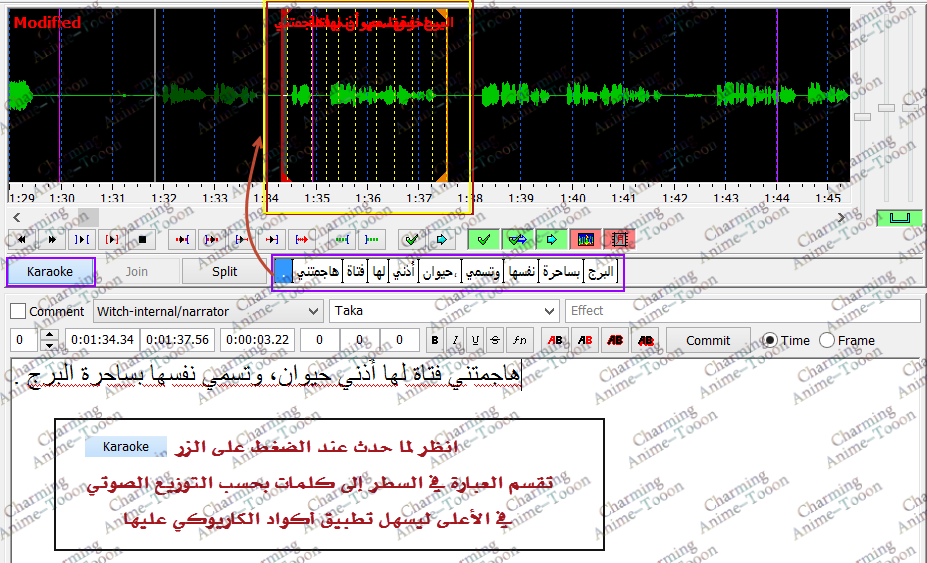Open the font name chooser
The image size is (927, 563).
click(x=518, y=340)
